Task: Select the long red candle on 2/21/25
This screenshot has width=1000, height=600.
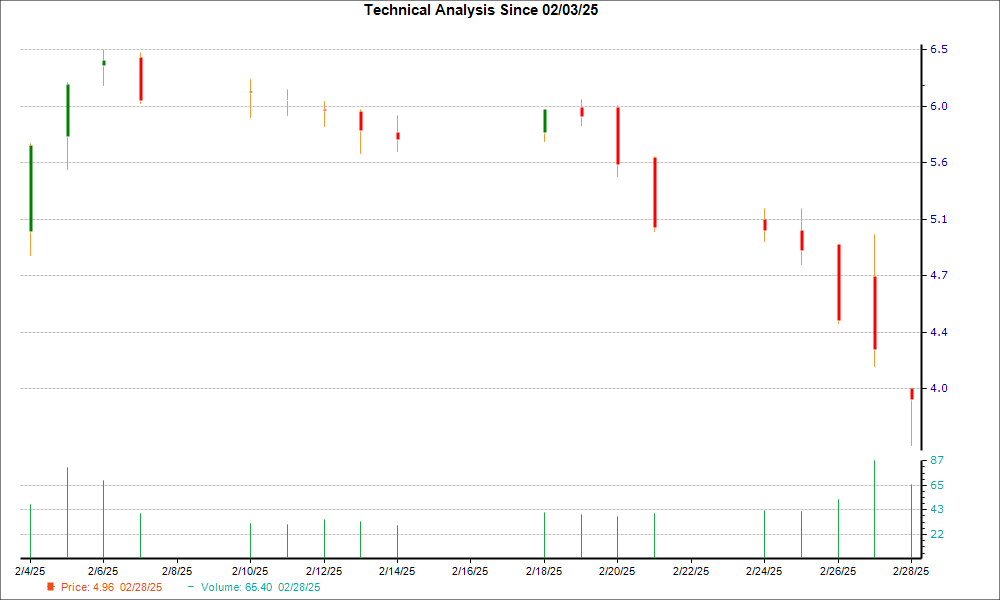Action: pyautogui.click(x=655, y=190)
